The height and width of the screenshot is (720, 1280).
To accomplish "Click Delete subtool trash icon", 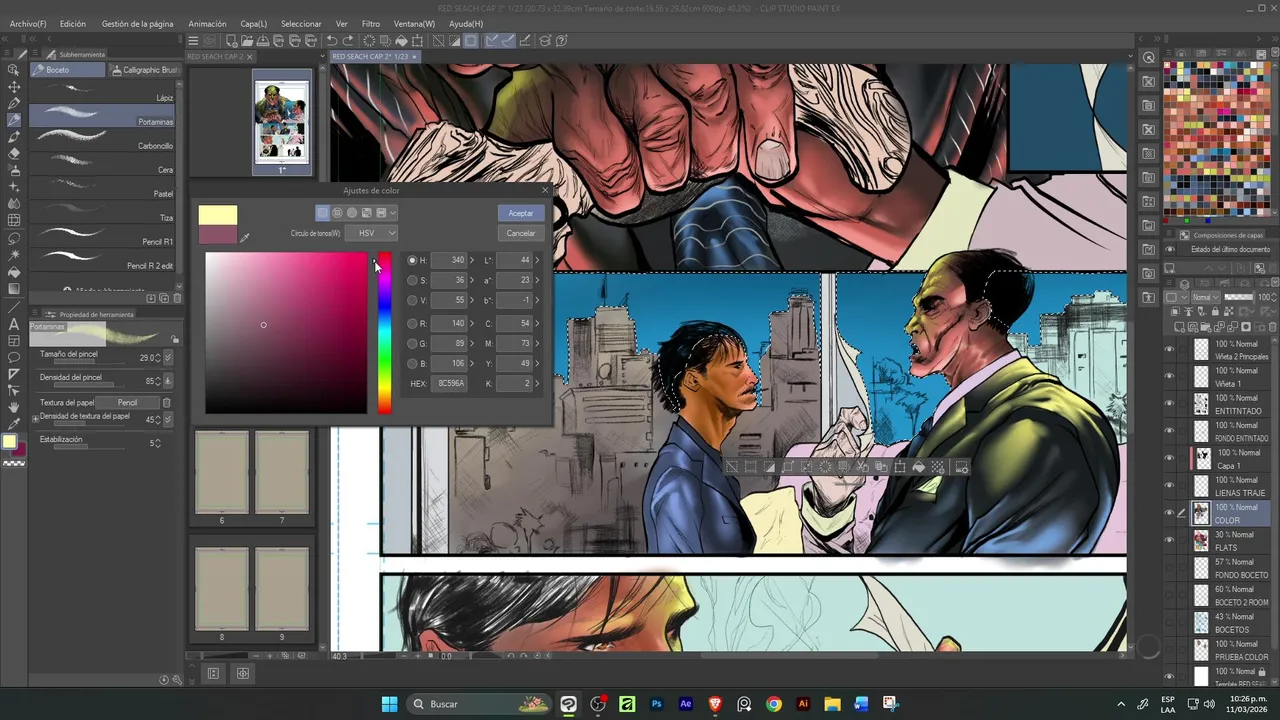I will 177,298.
